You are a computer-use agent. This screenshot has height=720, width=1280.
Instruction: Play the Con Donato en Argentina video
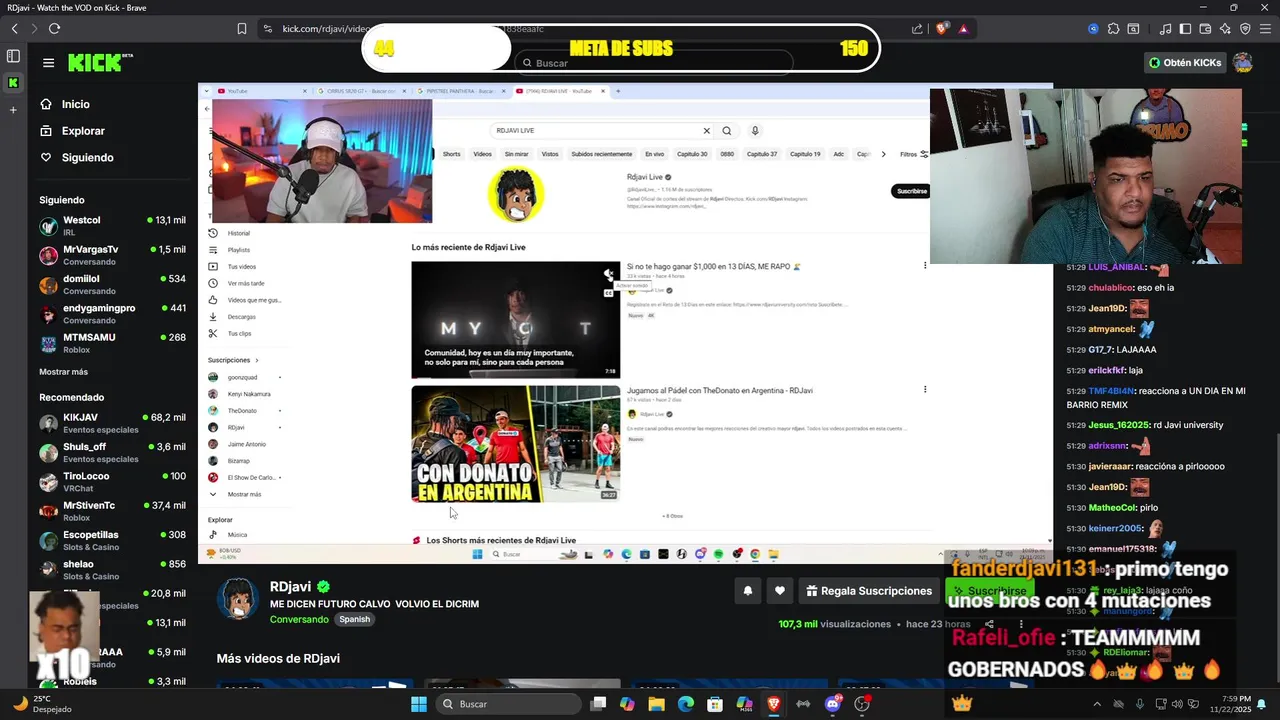tap(515, 444)
